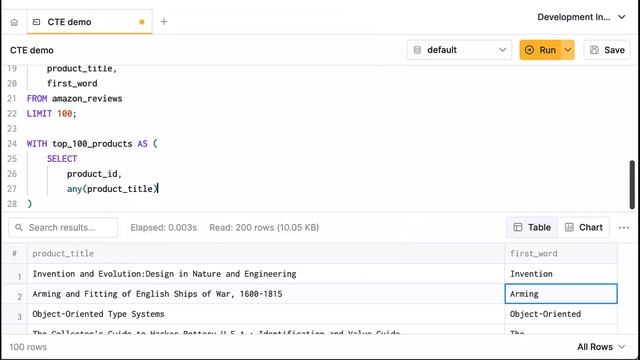Select the Arming and Fitting title cell

click(x=266, y=294)
